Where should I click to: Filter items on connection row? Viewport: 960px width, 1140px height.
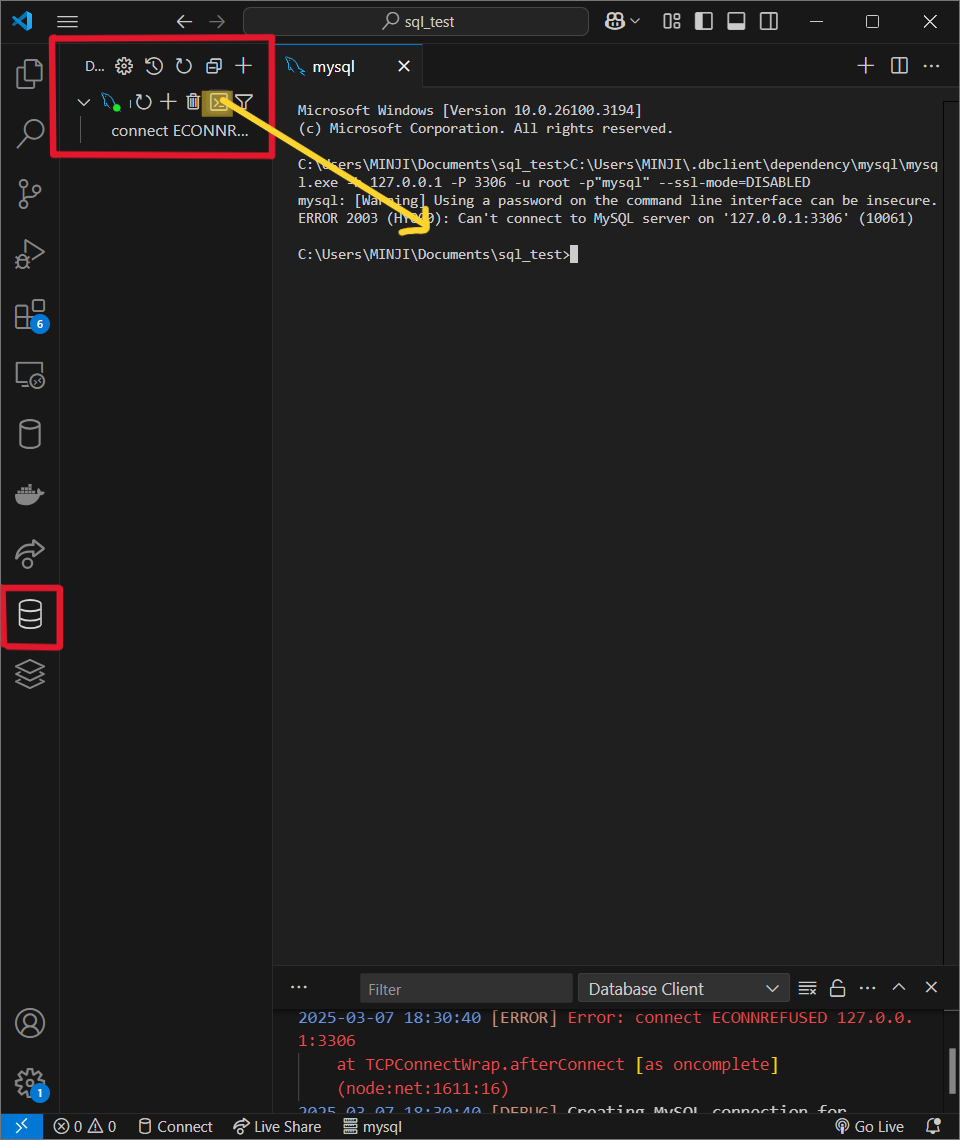(x=244, y=102)
